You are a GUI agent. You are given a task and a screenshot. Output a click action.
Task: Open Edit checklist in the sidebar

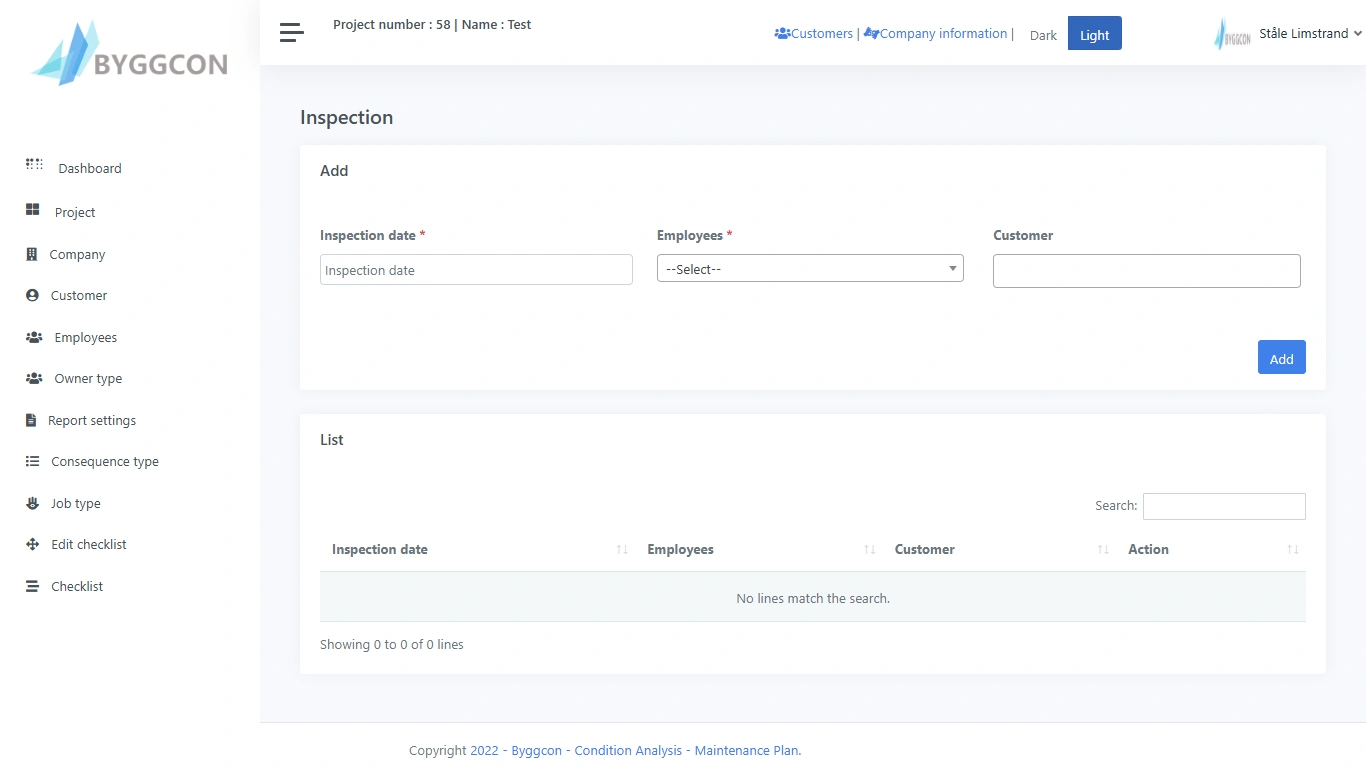(89, 544)
